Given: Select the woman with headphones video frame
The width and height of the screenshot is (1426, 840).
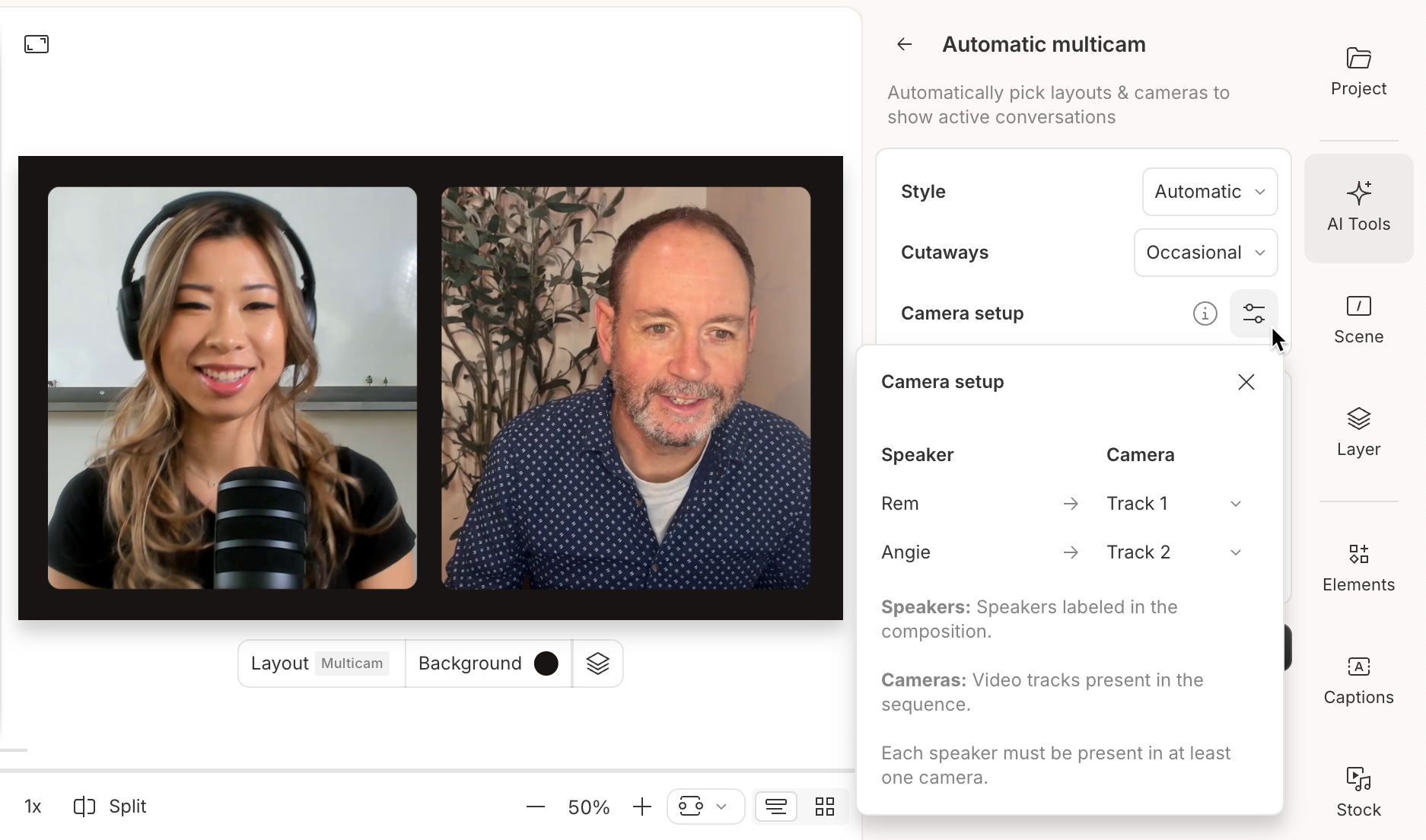Looking at the screenshot, I should 232,388.
